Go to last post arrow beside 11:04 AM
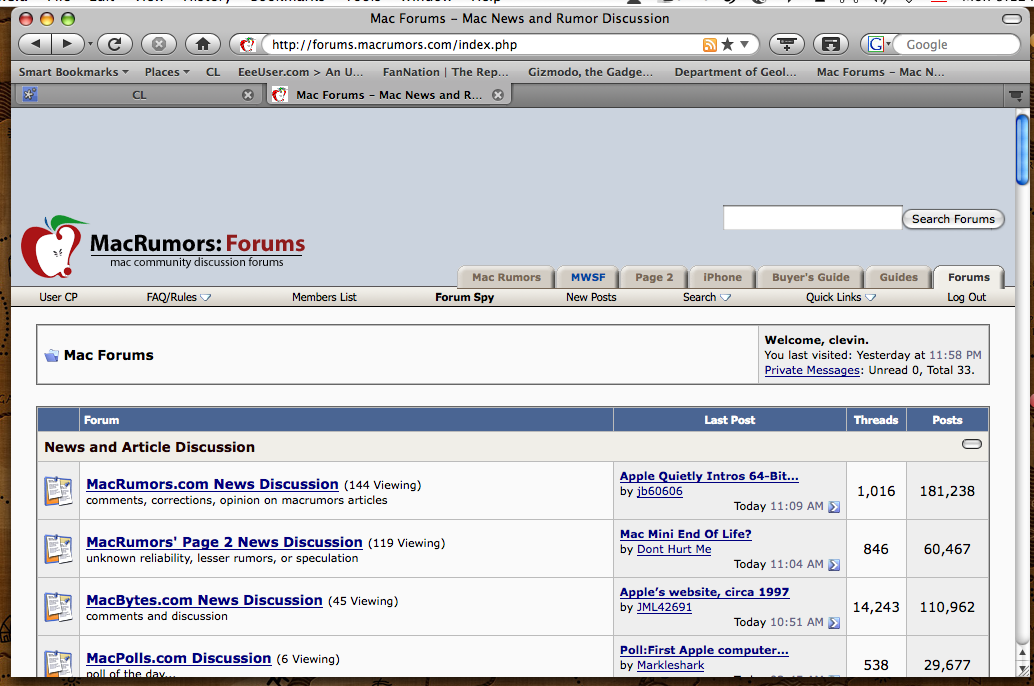 tap(834, 565)
